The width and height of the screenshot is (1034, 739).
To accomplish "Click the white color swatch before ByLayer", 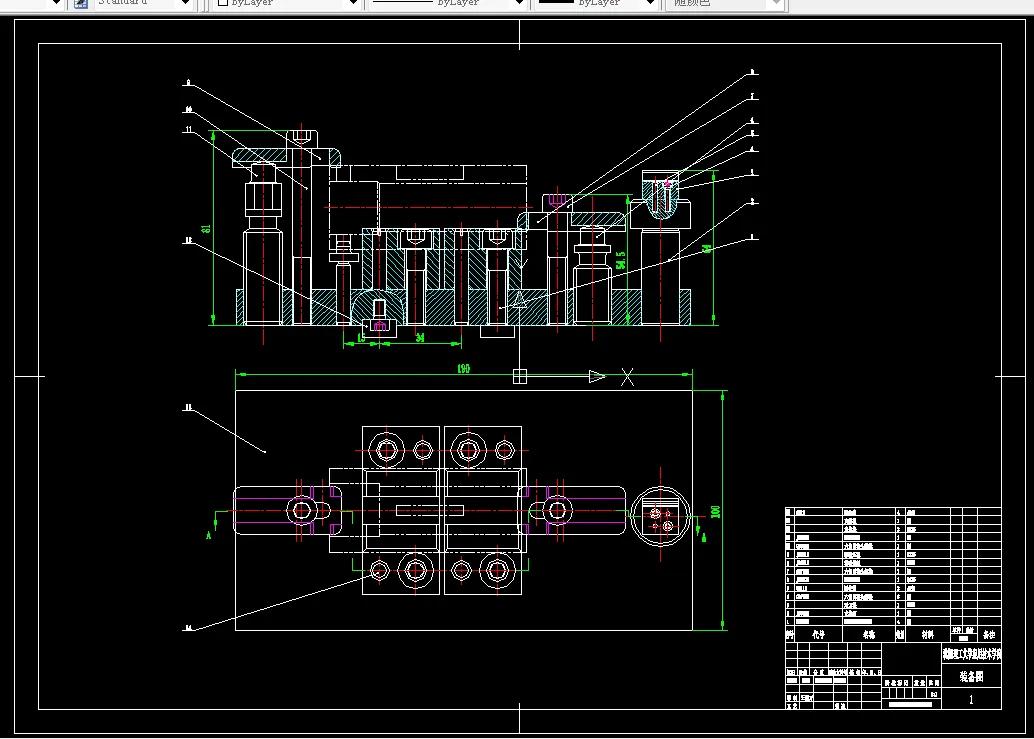I will point(223,3).
